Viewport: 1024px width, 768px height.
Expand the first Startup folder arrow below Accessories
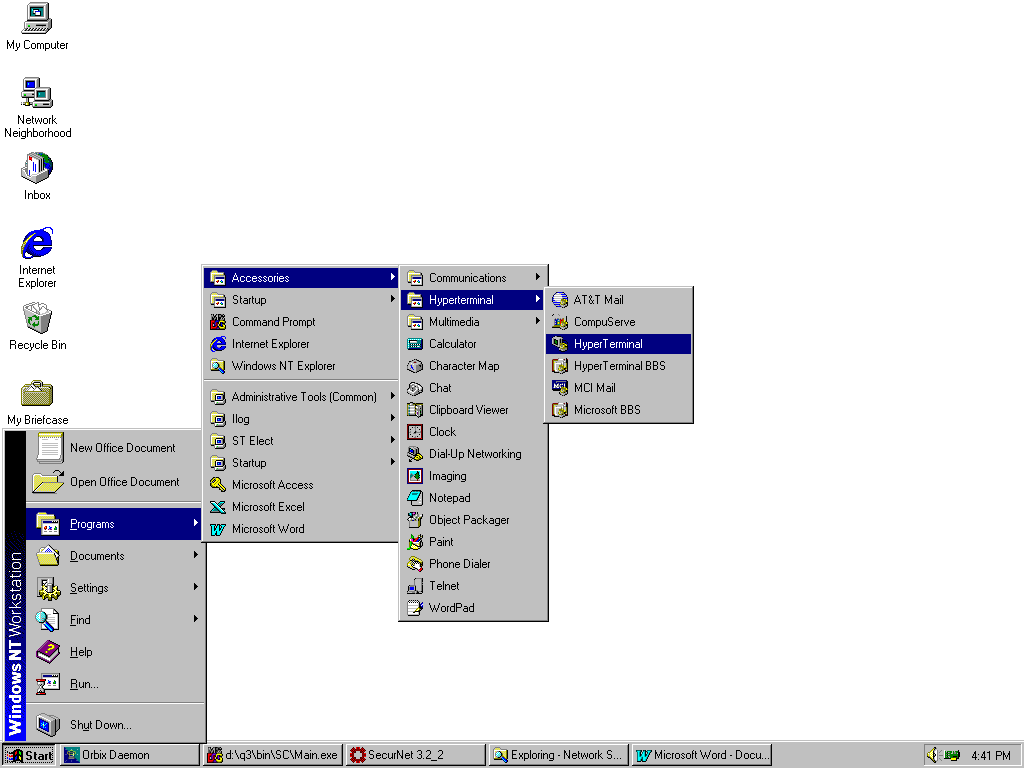pyautogui.click(x=392, y=299)
